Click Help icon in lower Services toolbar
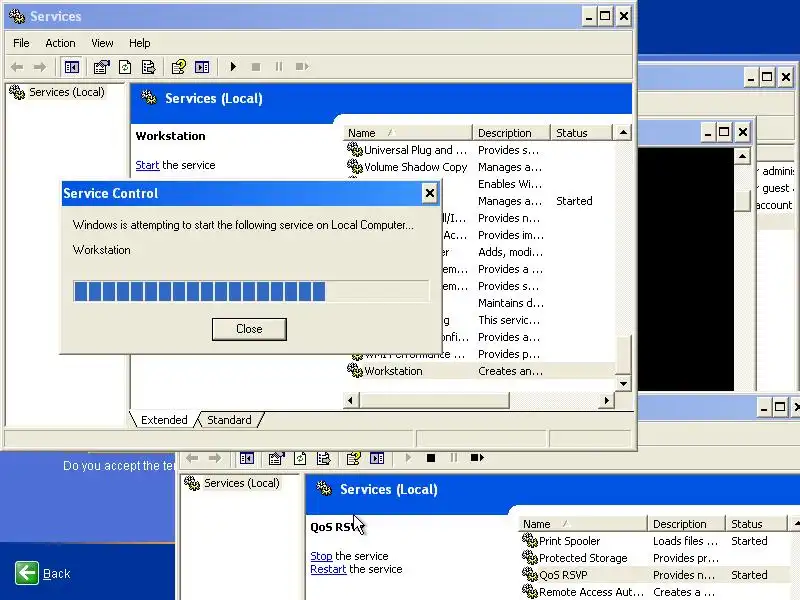The image size is (800, 600). tap(353, 458)
